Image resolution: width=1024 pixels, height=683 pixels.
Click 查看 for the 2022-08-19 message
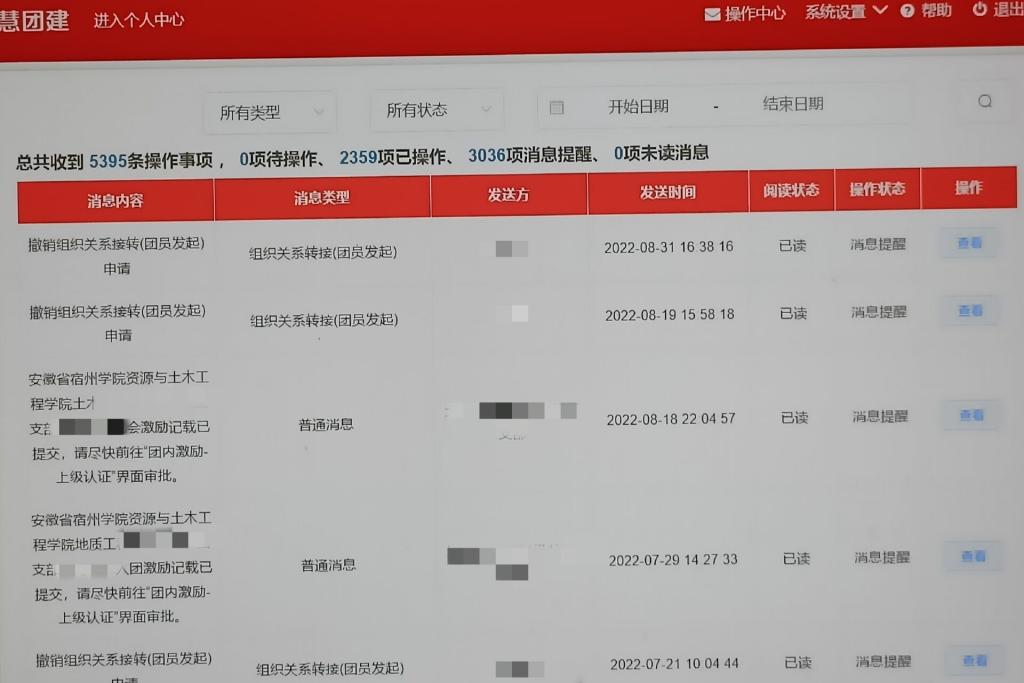point(969,311)
